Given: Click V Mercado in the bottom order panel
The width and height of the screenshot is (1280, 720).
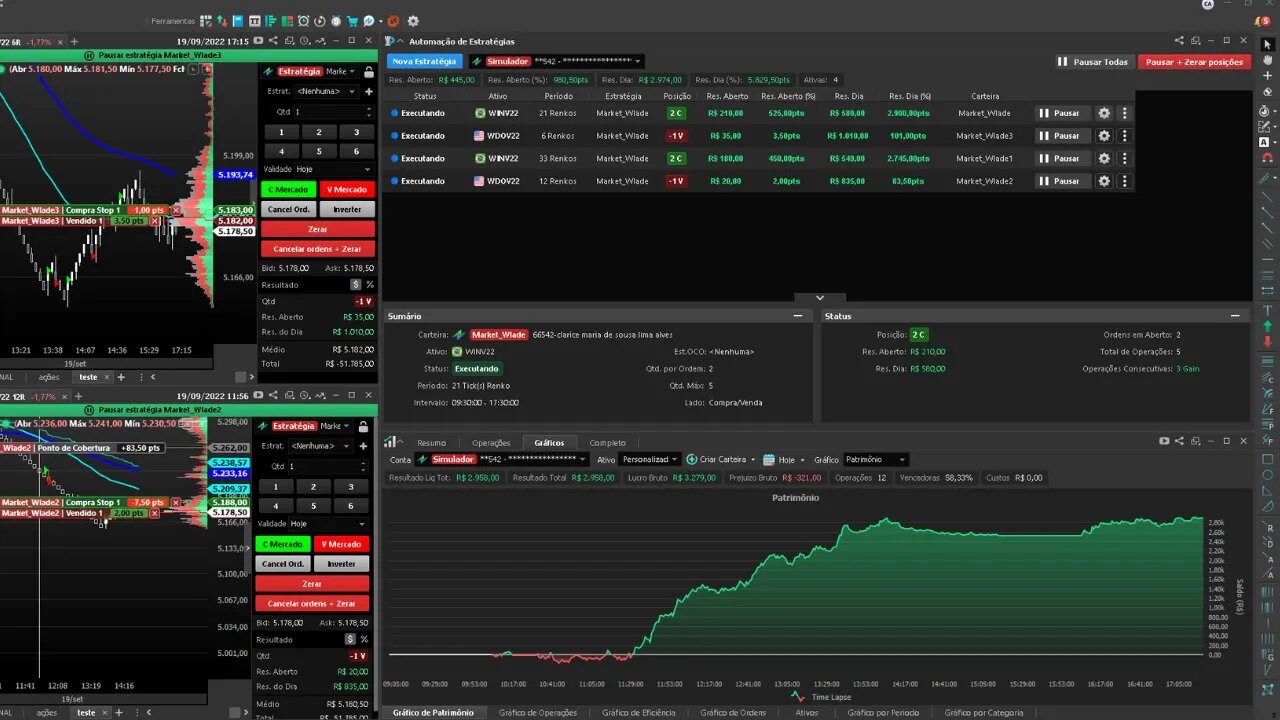Looking at the screenshot, I should point(341,544).
